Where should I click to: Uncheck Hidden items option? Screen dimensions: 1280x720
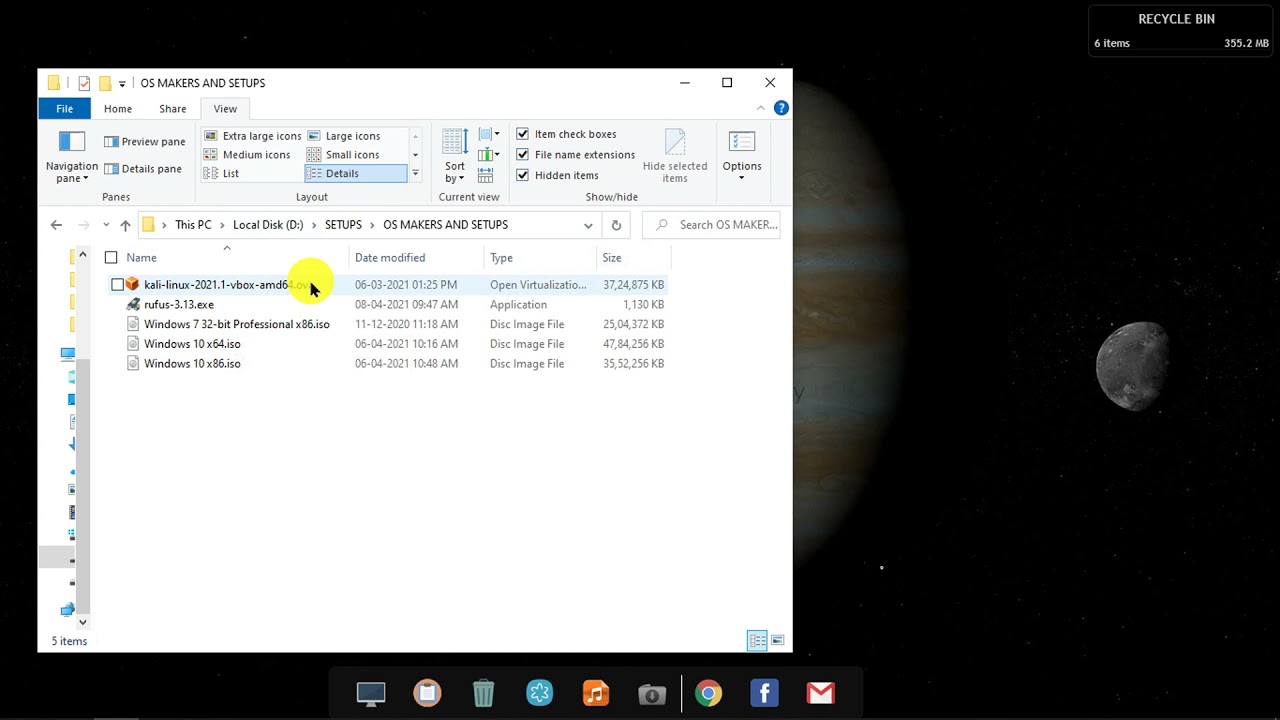coord(557,175)
